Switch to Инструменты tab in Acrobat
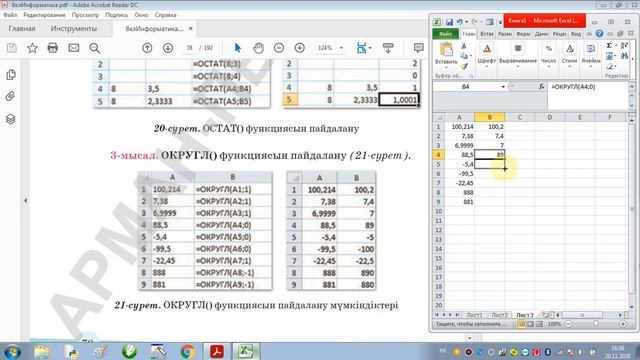The width and height of the screenshot is (640, 360). coord(74,29)
